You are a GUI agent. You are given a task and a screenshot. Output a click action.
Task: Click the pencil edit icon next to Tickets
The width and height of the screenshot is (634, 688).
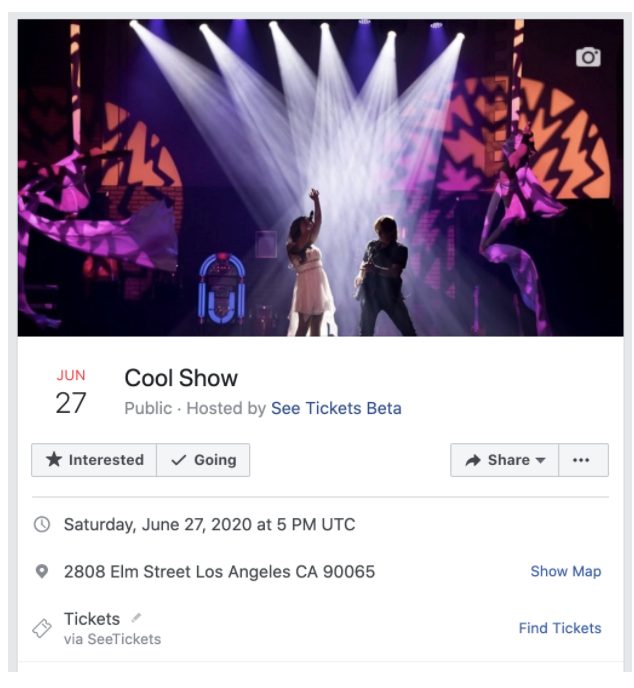136,618
